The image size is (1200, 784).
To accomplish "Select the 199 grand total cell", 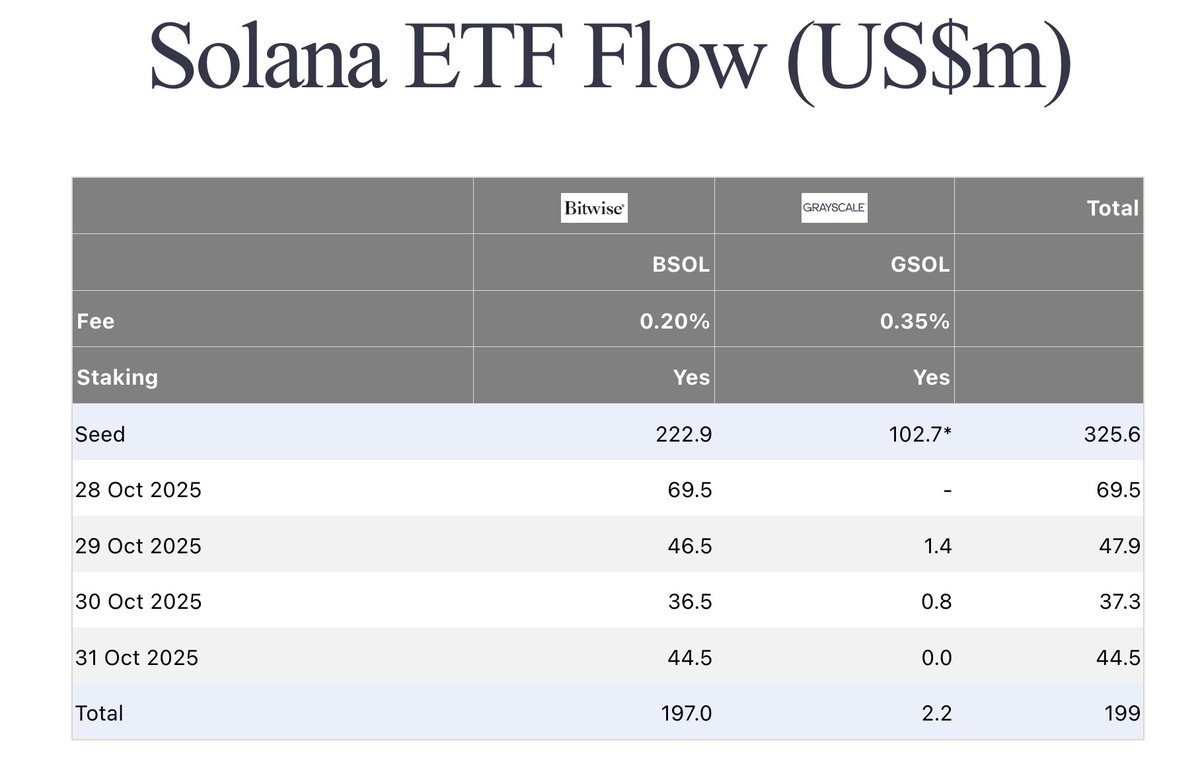I will click(x=1121, y=713).
